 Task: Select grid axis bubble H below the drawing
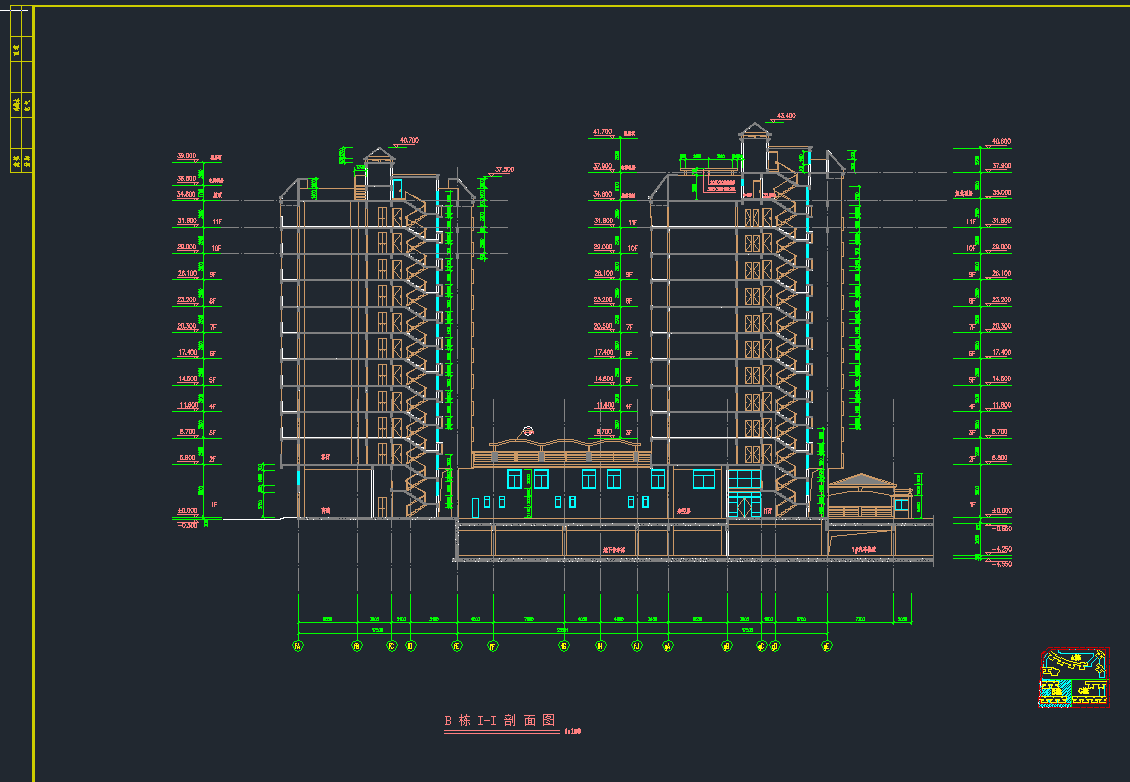click(x=600, y=646)
